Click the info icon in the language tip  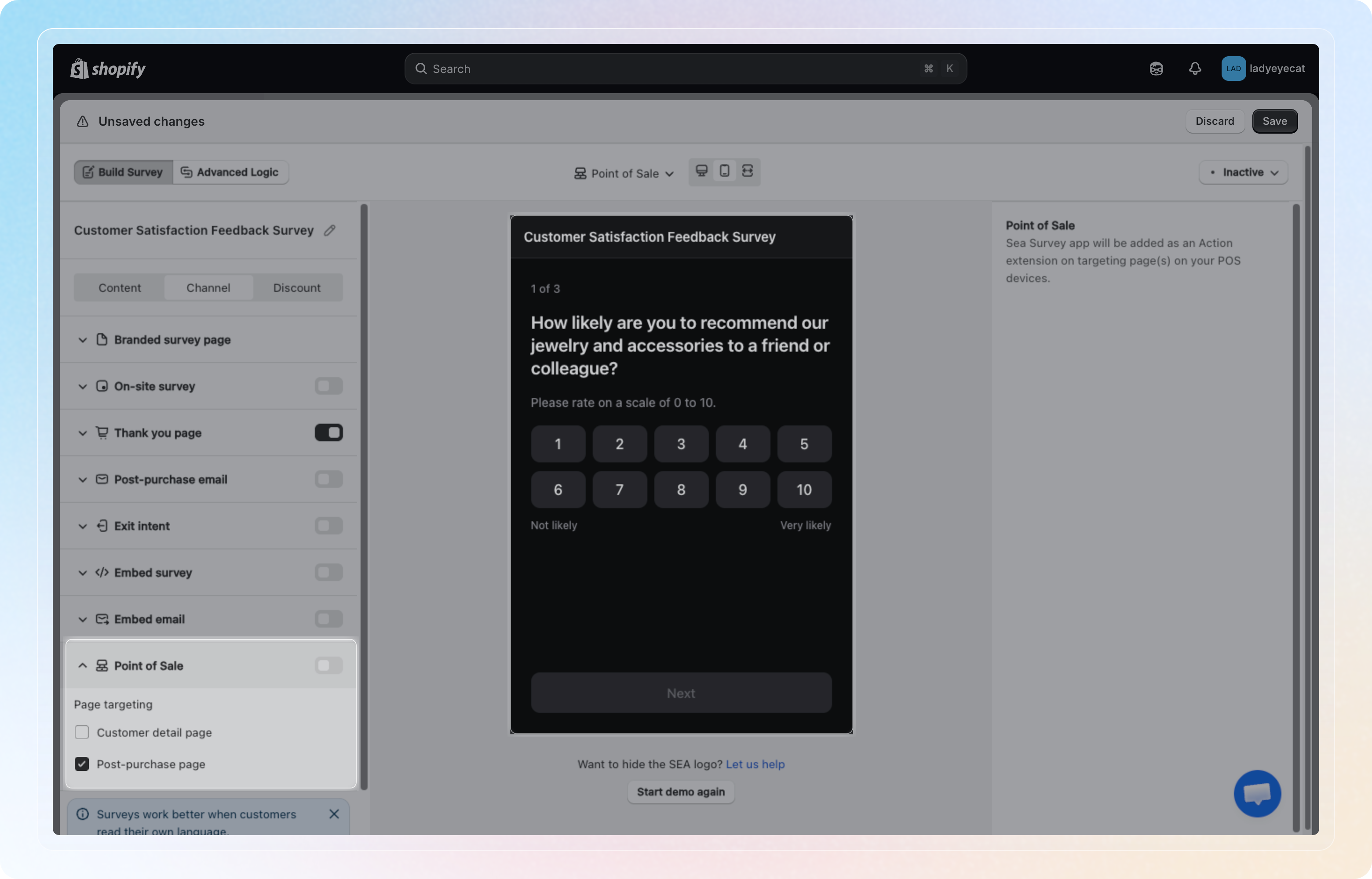point(83,814)
